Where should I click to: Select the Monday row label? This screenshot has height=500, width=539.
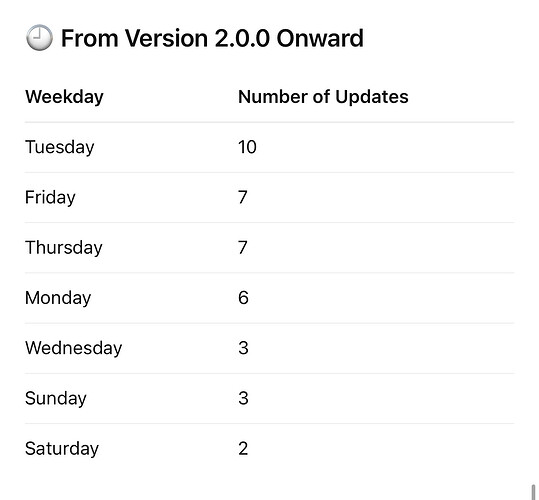(58, 298)
